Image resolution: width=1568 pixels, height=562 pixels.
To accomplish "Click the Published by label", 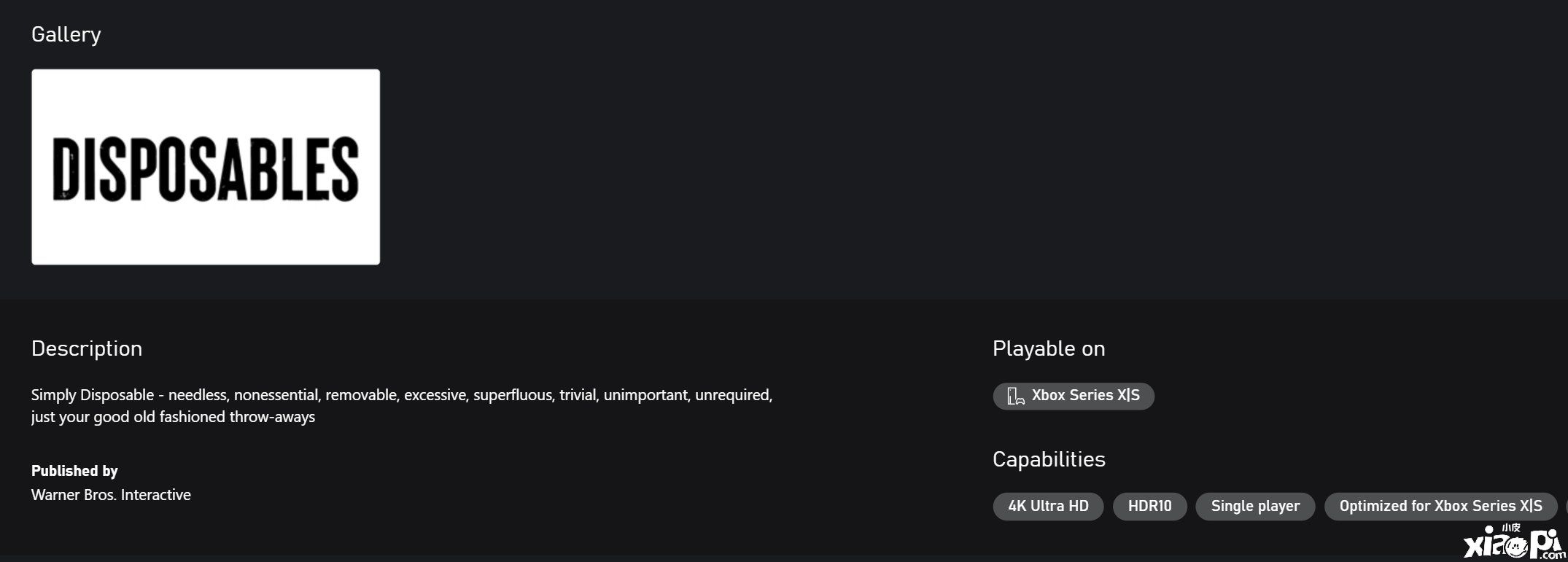I will [x=74, y=471].
